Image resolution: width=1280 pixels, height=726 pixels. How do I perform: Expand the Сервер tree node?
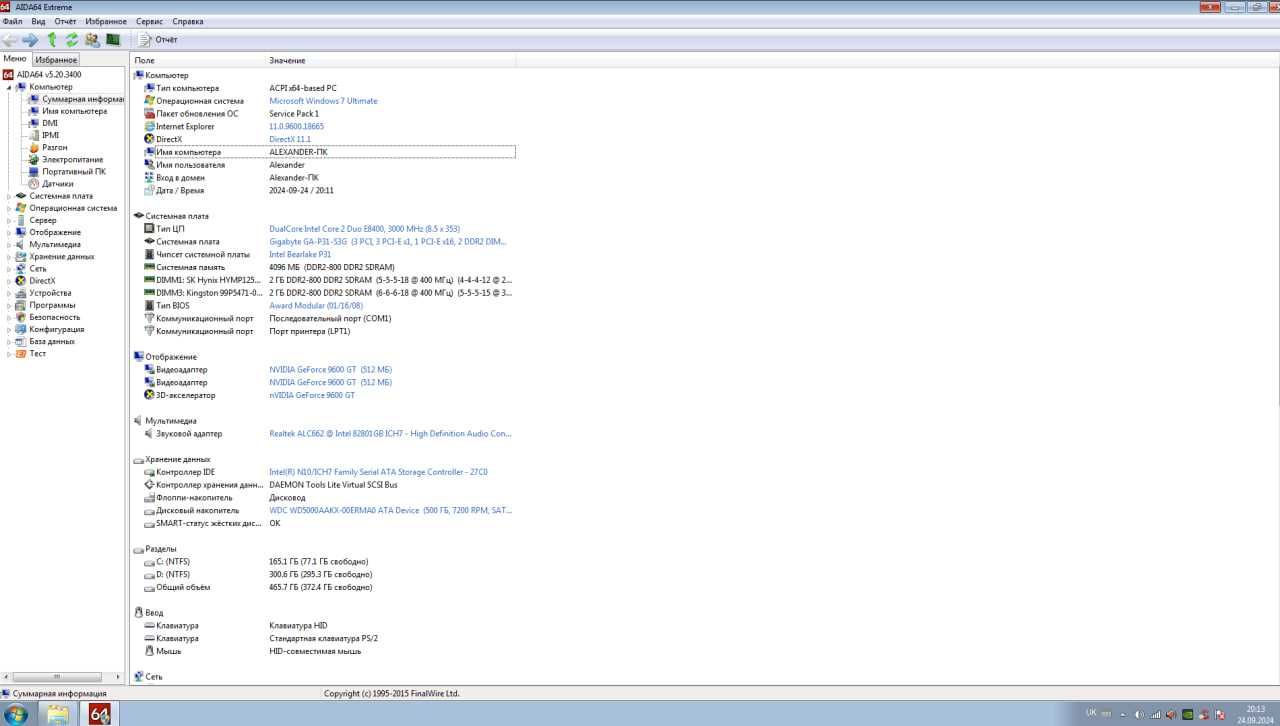(9, 220)
